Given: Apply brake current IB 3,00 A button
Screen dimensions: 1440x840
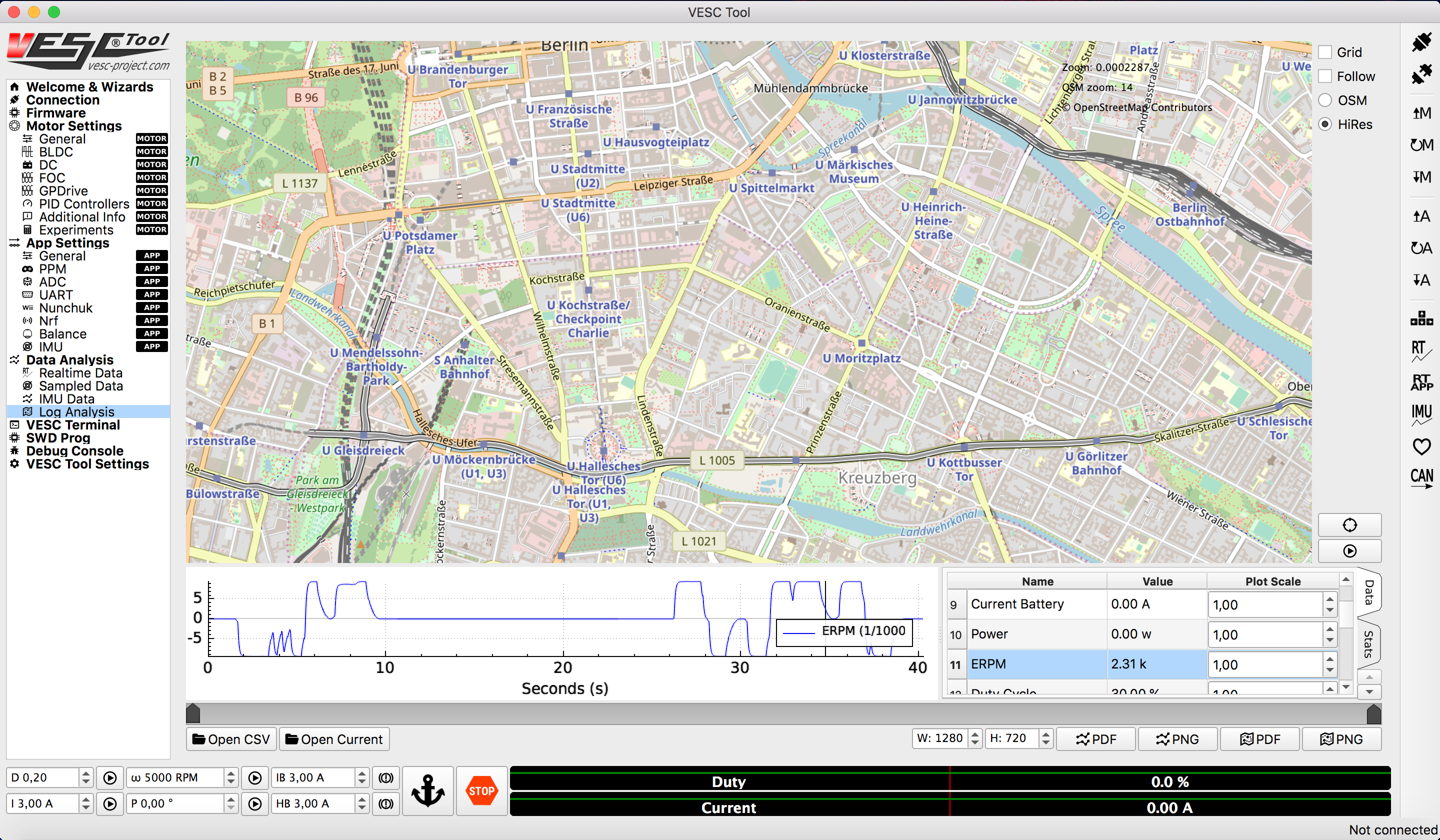Looking at the screenshot, I should [x=385, y=777].
